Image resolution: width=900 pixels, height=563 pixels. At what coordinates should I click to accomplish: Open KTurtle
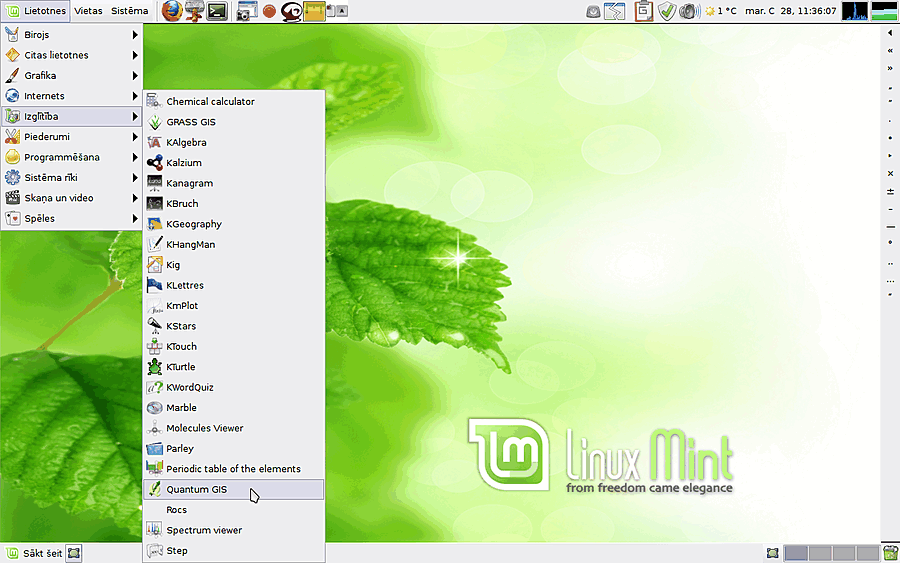coord(234,367)
